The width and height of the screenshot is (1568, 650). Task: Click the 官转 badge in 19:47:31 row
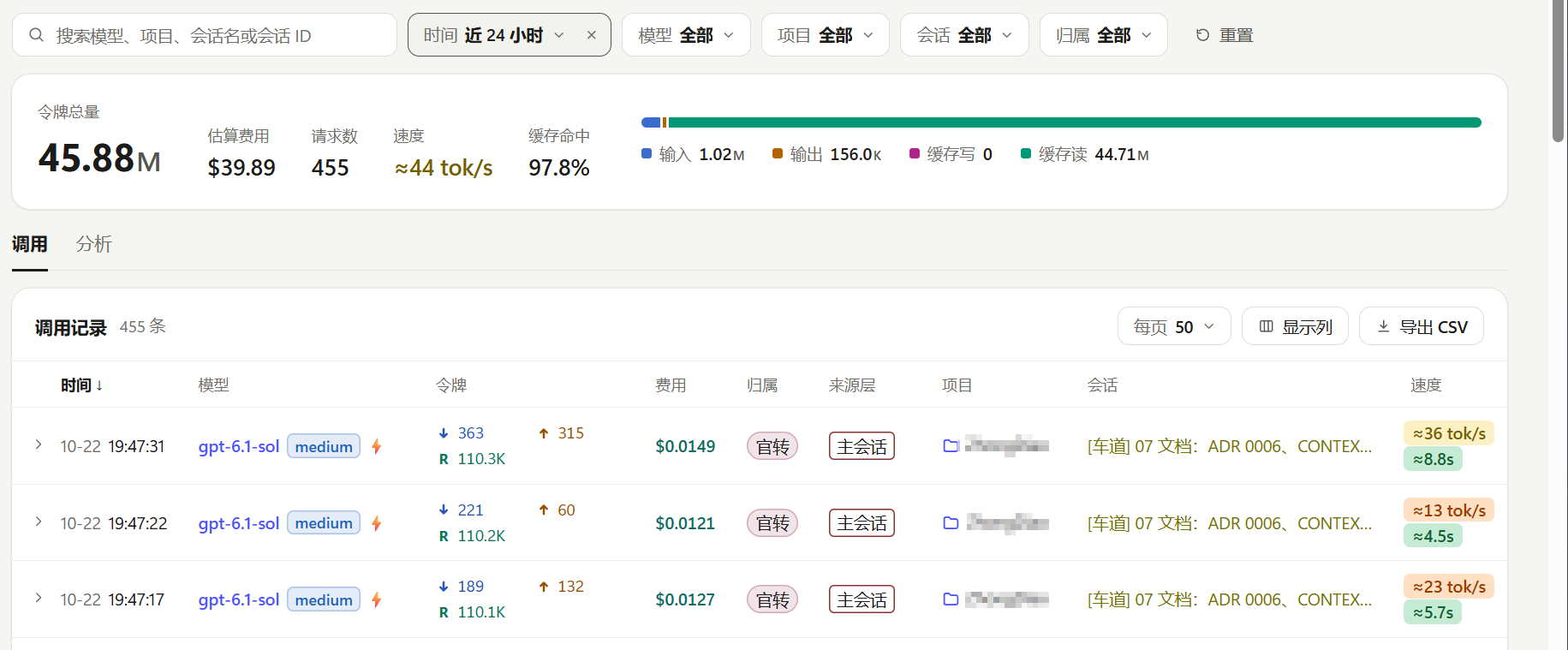pos(772,446)
